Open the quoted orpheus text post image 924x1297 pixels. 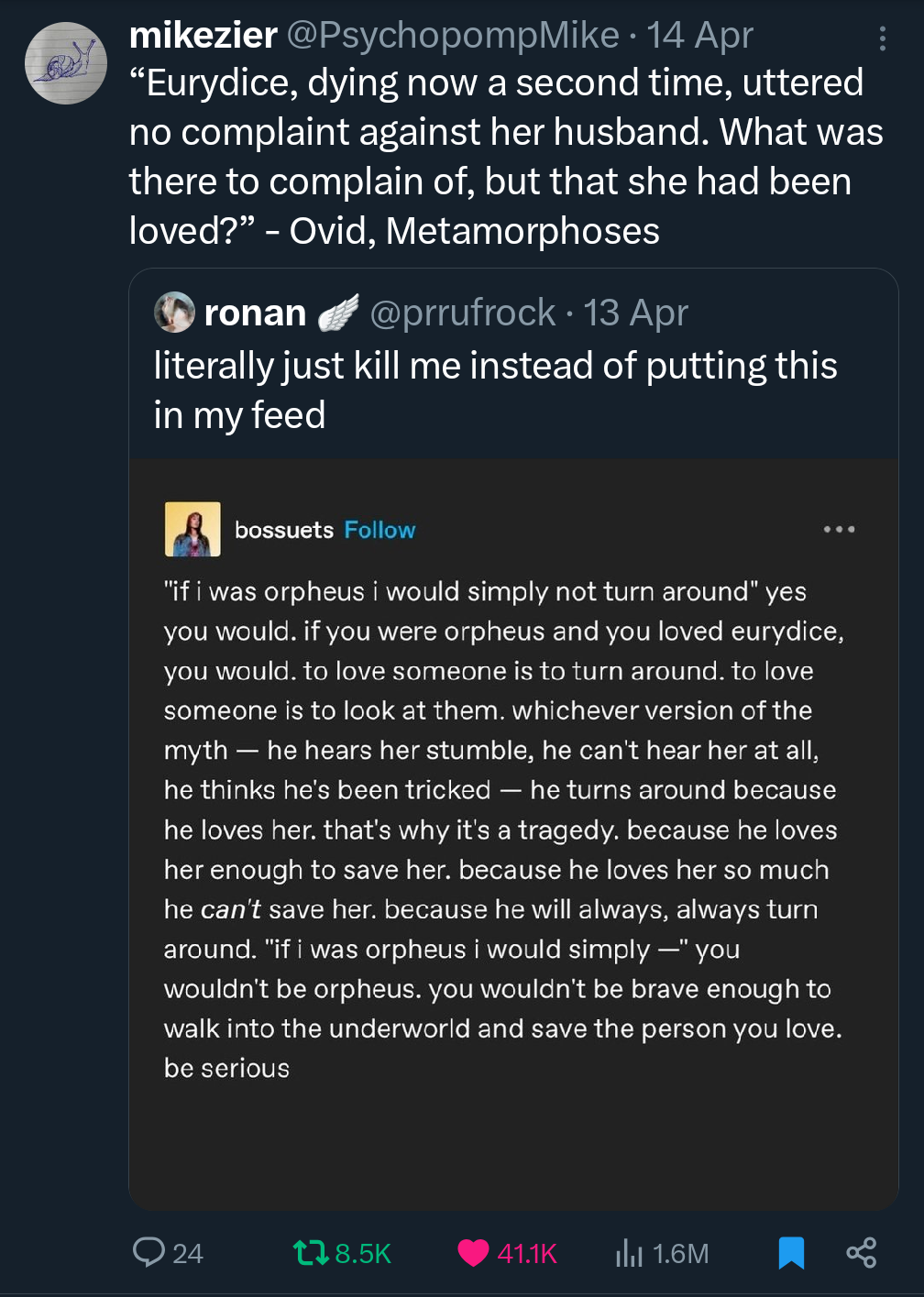pyautogui.click(x=513, y=834)
